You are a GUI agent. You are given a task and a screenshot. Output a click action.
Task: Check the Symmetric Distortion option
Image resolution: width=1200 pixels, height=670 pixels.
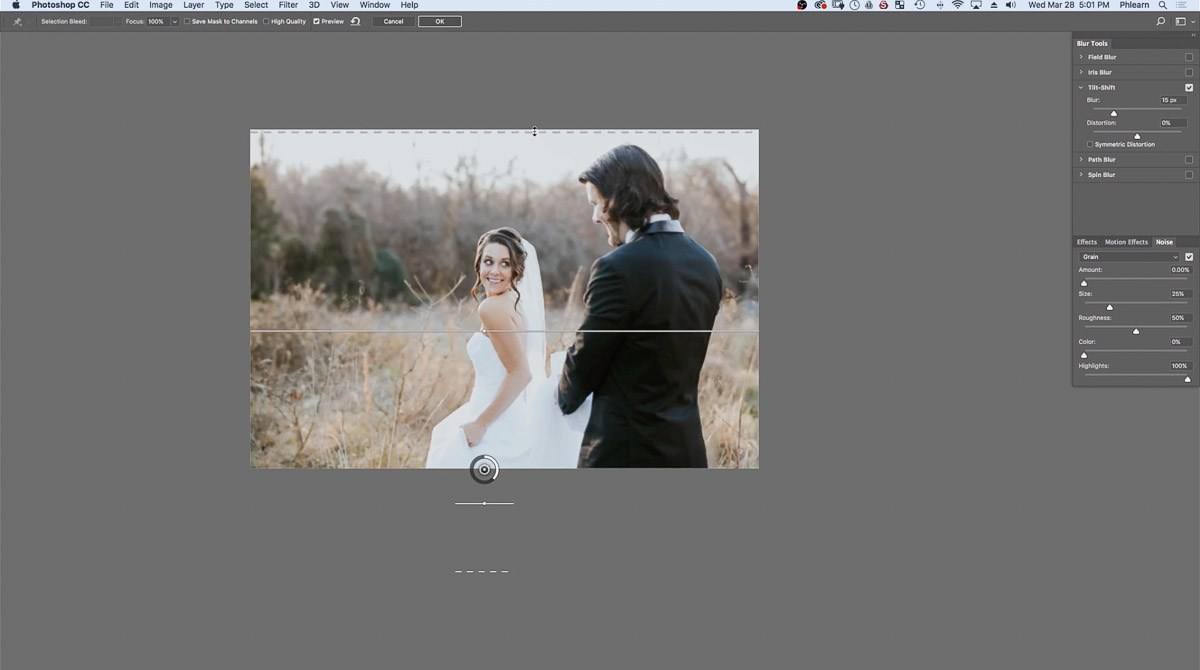pyautogui.click(x=1090, y=144)
